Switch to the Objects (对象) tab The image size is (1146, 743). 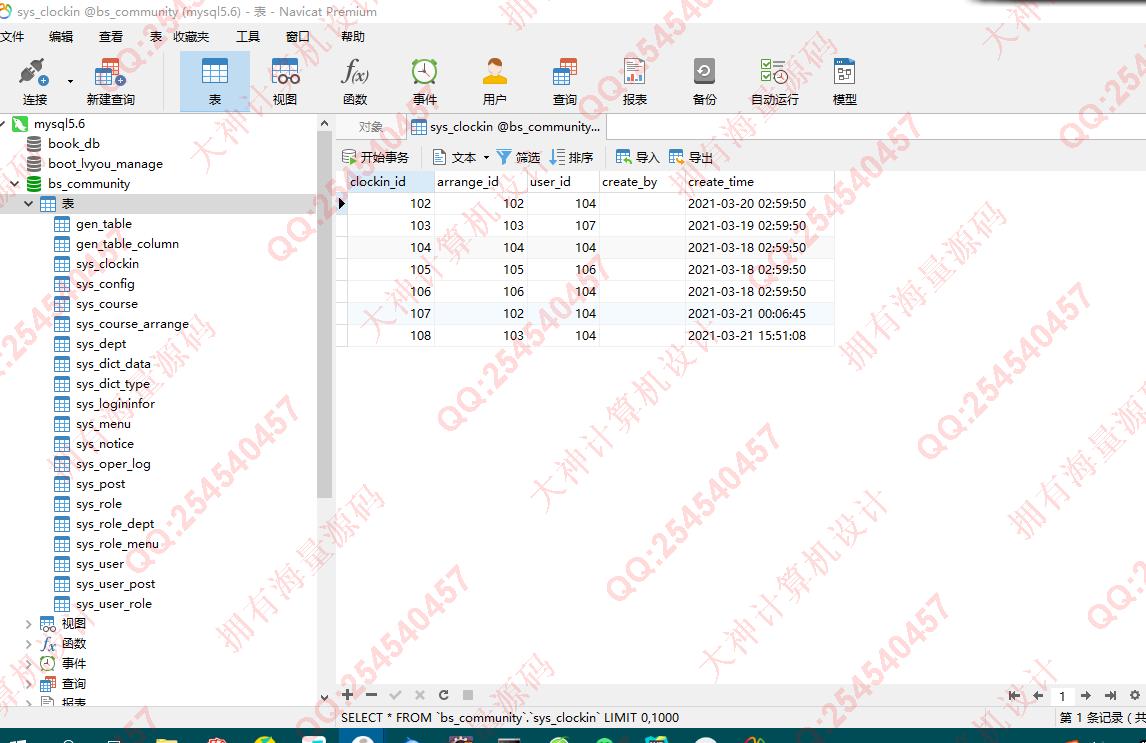[x=371, y=127]
